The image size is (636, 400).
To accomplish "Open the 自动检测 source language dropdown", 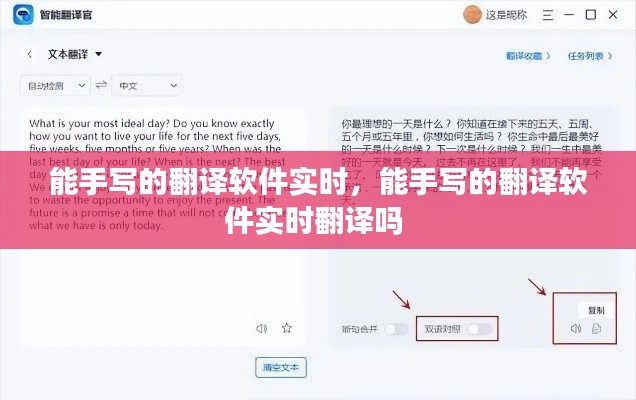I will 55,85.
